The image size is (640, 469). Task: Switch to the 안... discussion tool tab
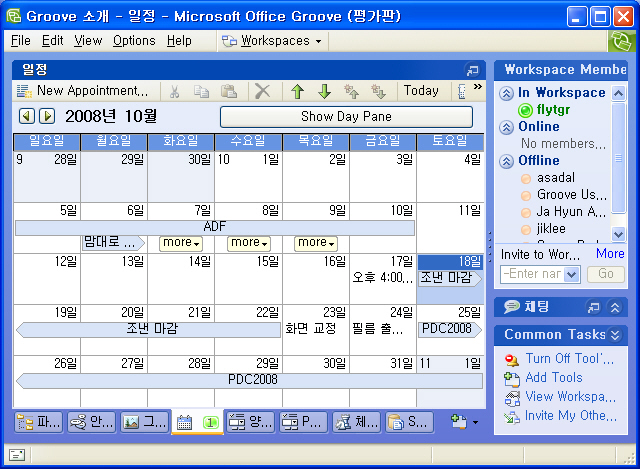click(92, 422)
